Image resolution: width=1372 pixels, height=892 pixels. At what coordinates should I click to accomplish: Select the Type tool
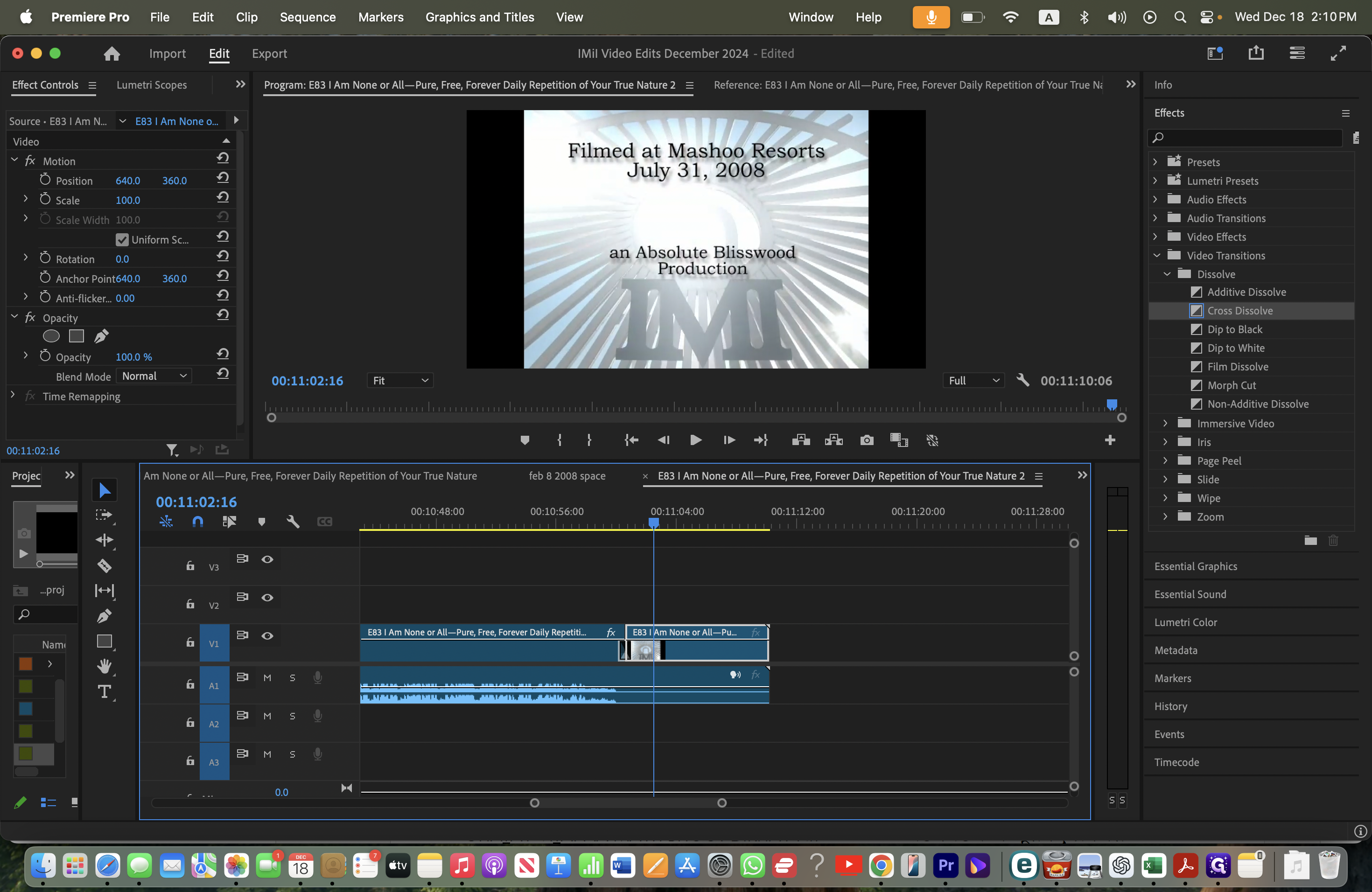pyautogui.click(x=105, y=691)
